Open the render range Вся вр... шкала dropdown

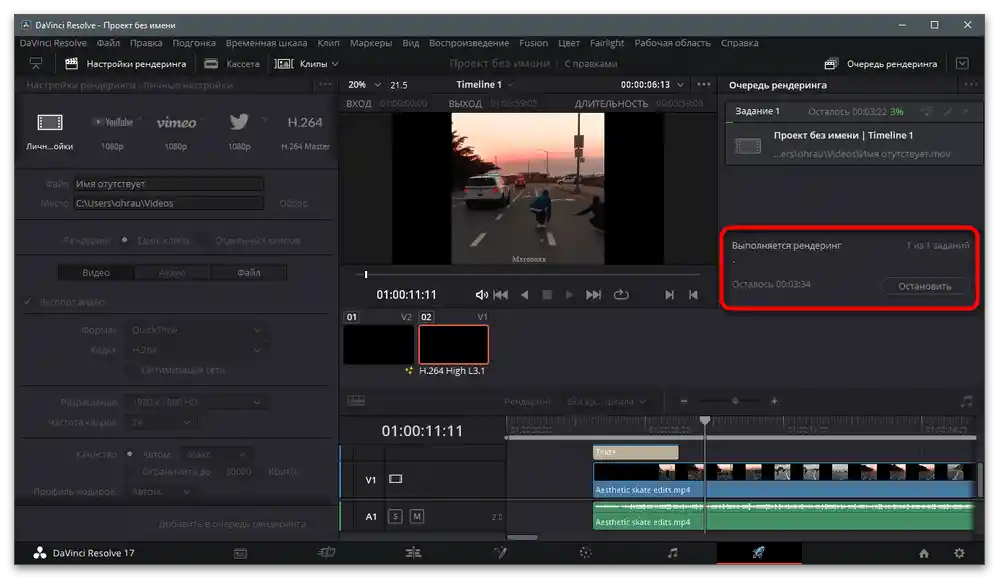(606, 401)
